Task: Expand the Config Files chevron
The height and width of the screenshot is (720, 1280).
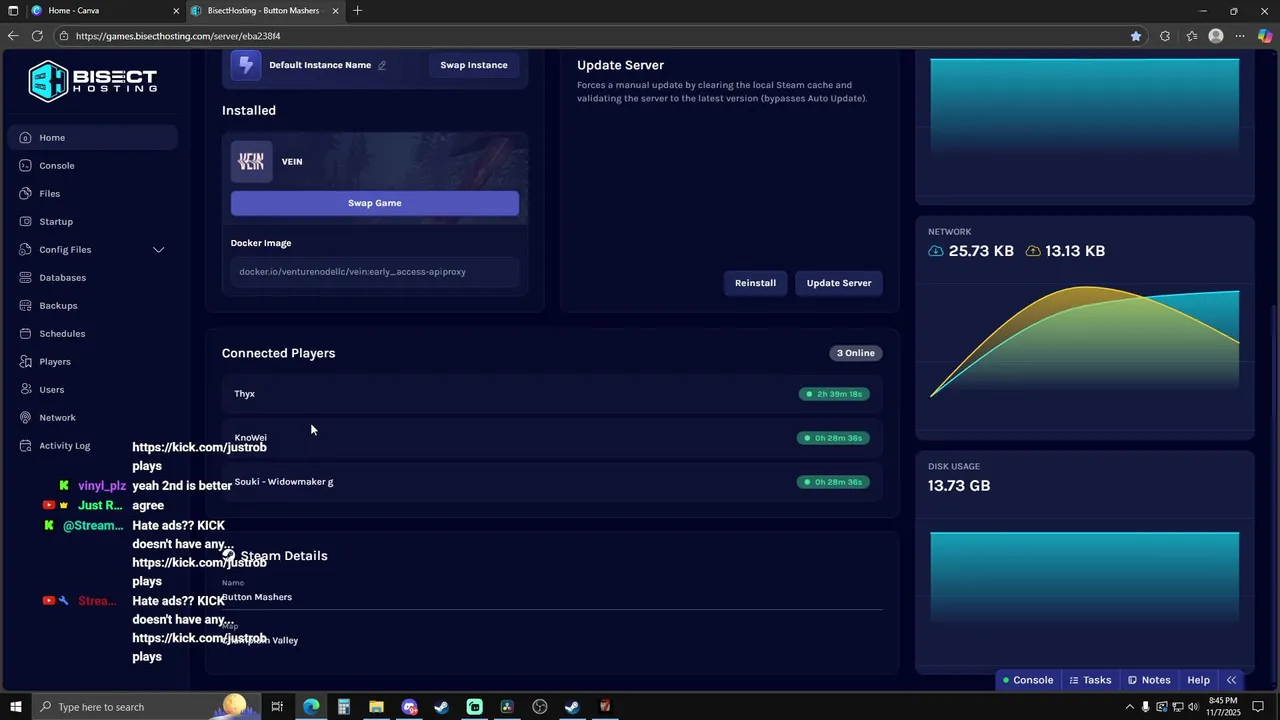Action: (158, 249)
